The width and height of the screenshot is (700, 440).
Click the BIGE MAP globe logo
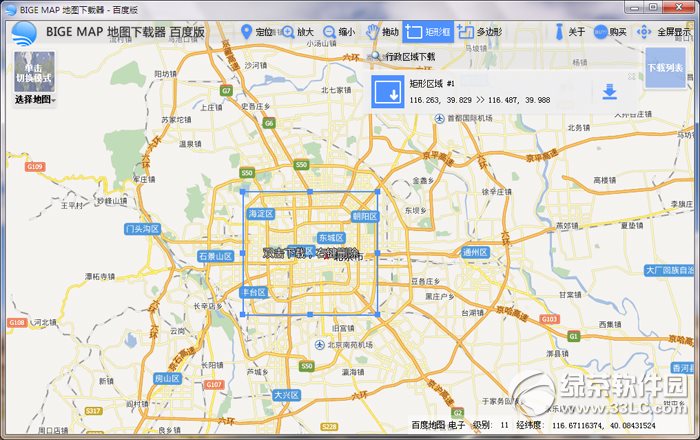pos(24,33)
